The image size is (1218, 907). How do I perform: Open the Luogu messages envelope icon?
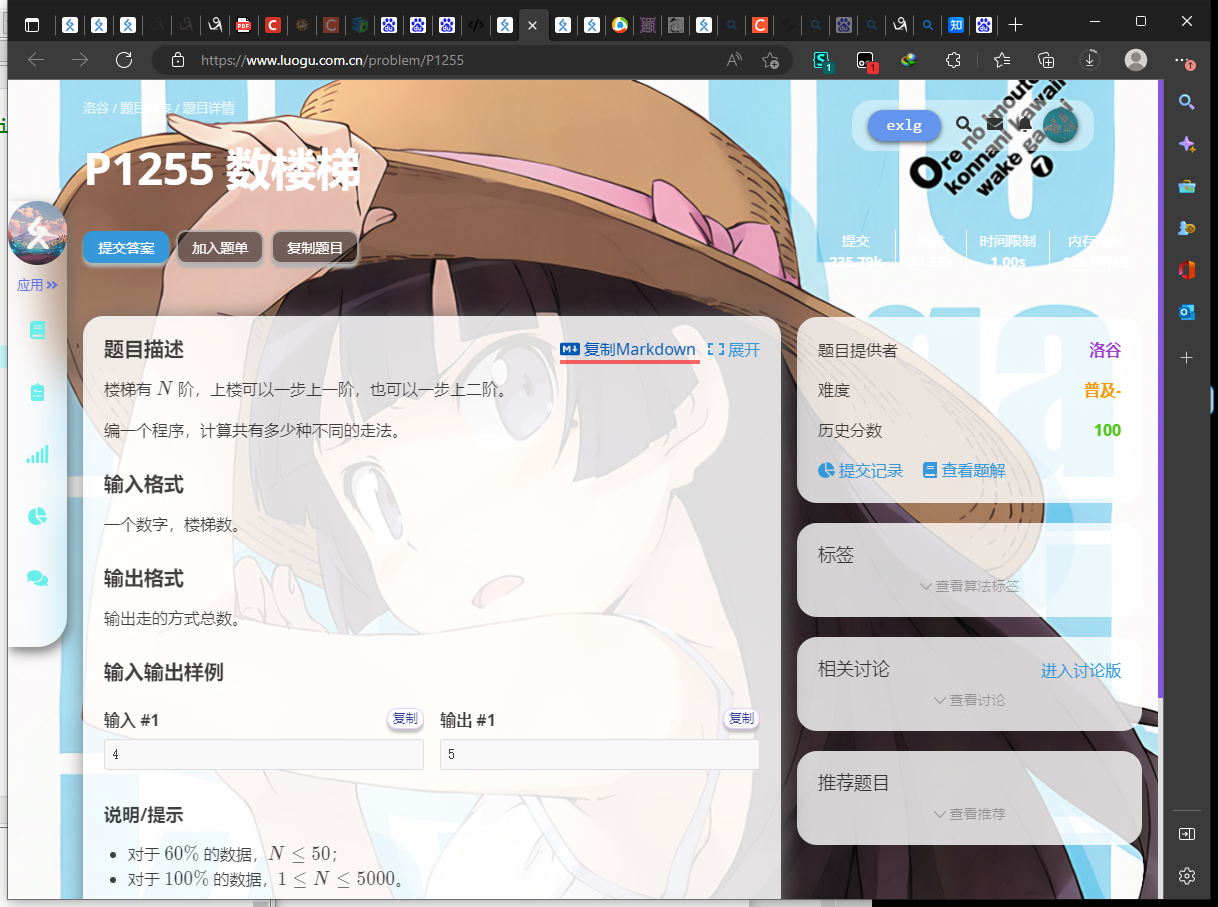pos(995,124)
